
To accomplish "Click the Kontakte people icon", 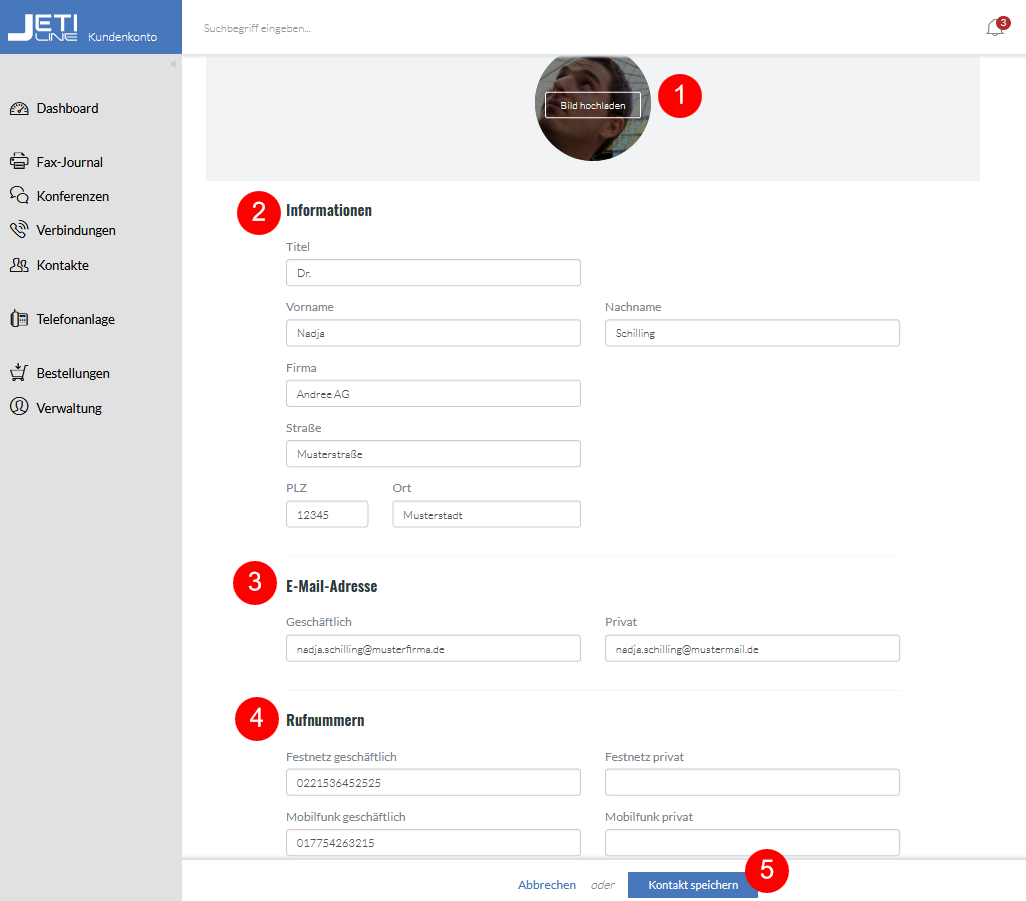I will tap(19, 264).
